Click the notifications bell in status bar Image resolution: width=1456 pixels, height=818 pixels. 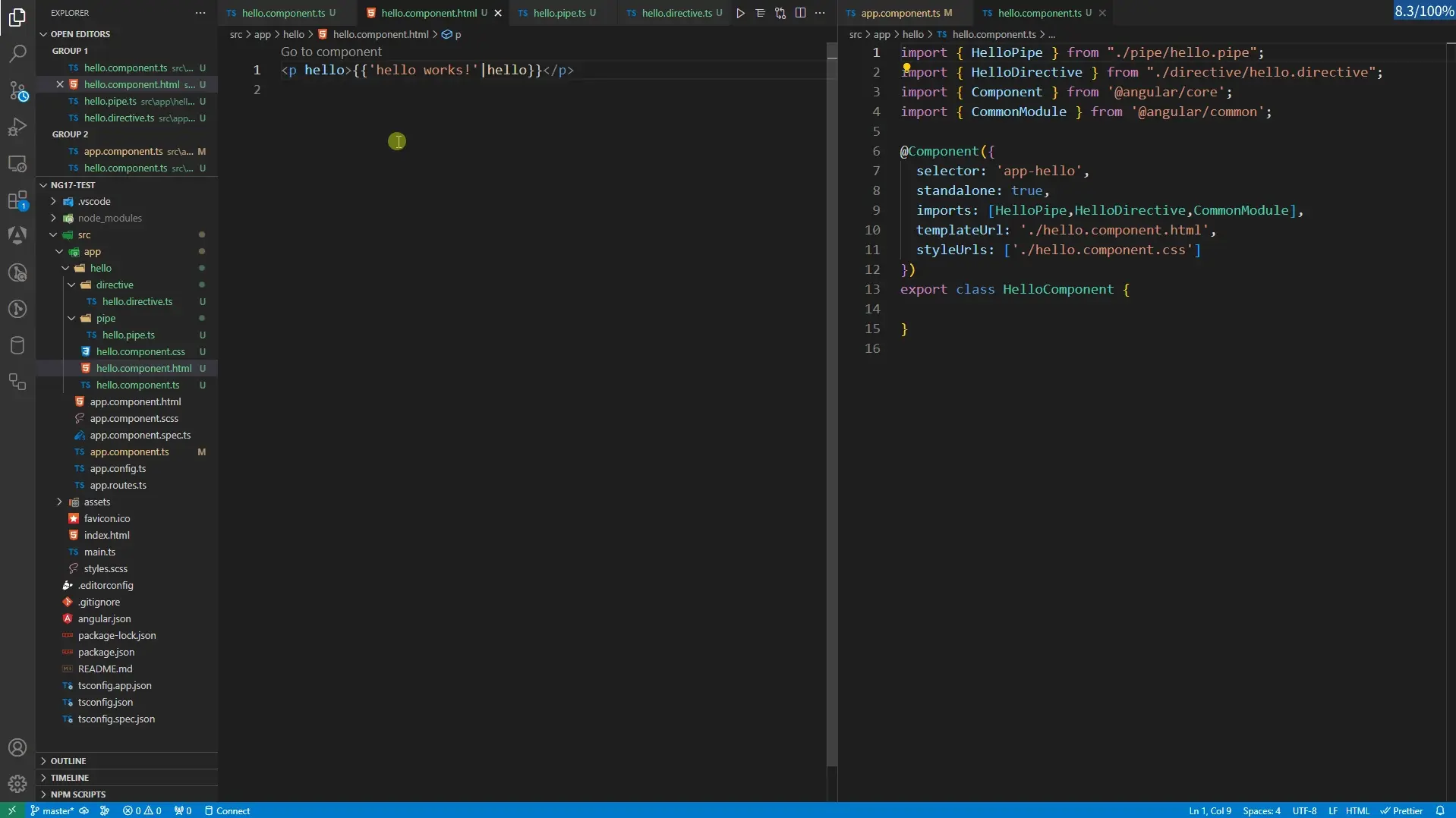click(x=1439, y=810)
